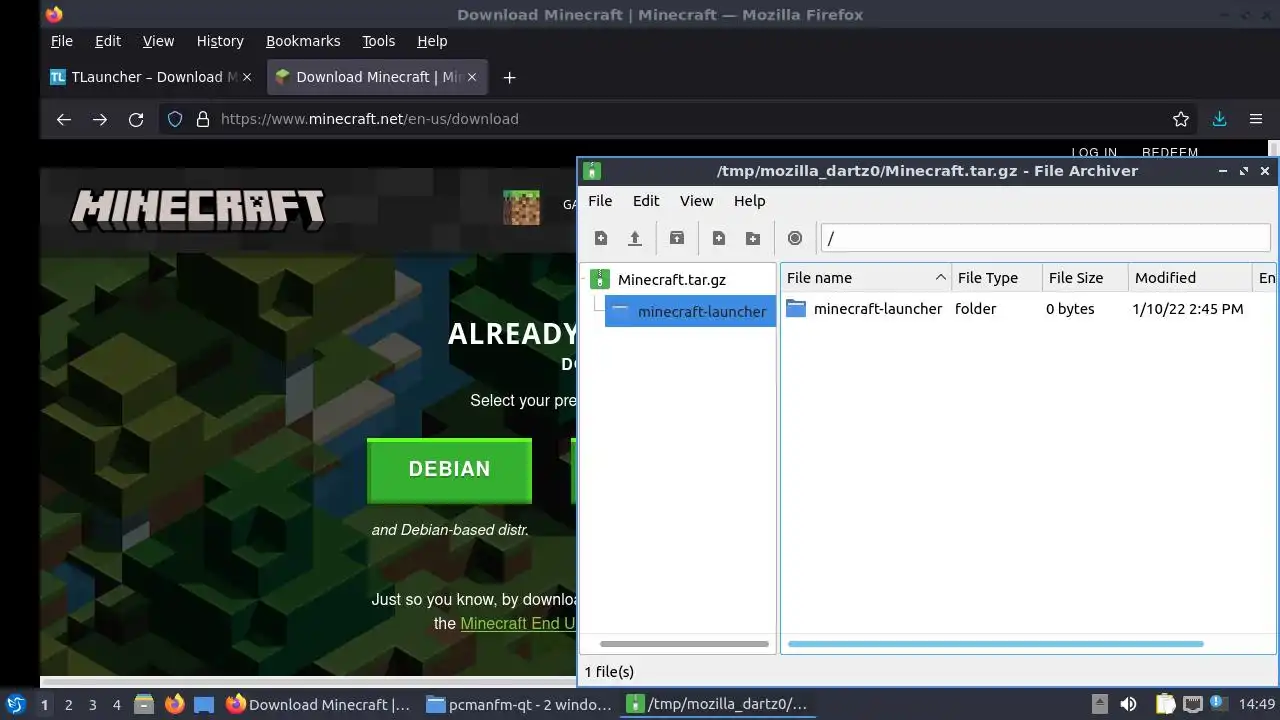Open the Firefox hamburger application menu

pos(1256,119)
